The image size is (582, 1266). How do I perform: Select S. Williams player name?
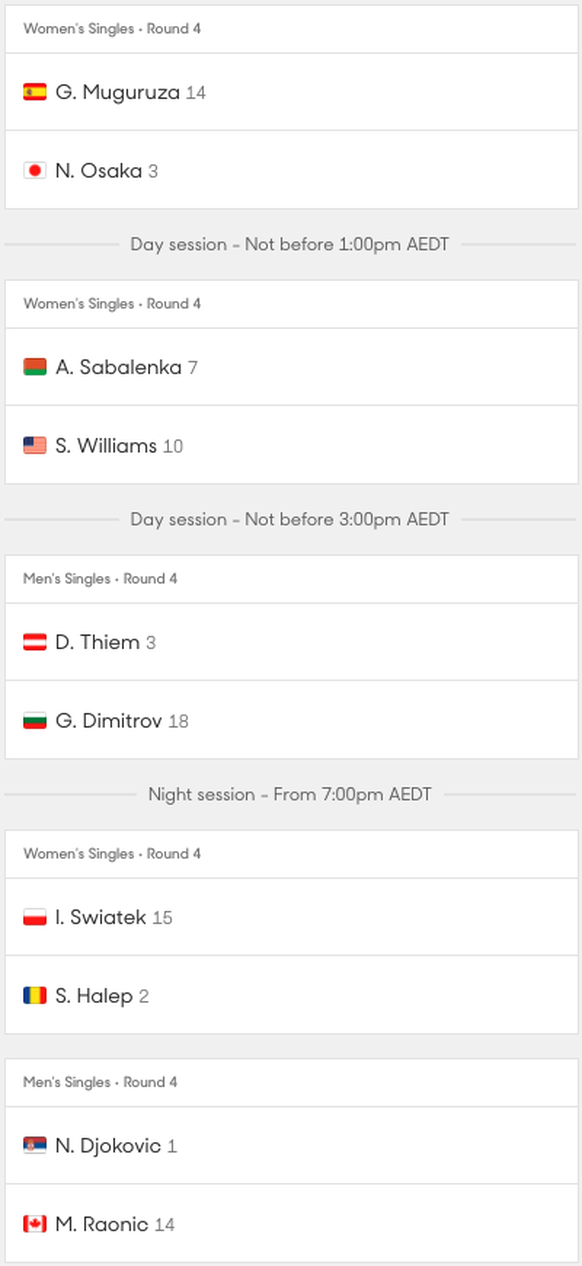(106, 446)
